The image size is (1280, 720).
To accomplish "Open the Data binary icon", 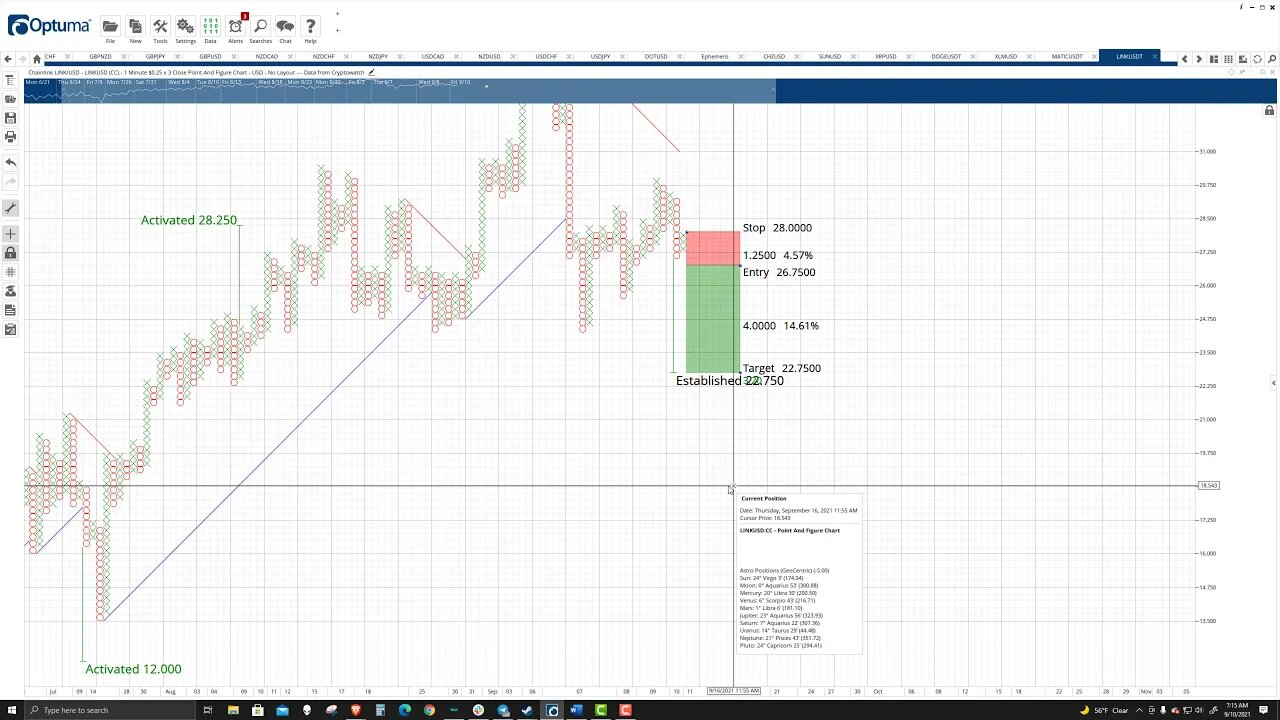I will tap(210, 27).
